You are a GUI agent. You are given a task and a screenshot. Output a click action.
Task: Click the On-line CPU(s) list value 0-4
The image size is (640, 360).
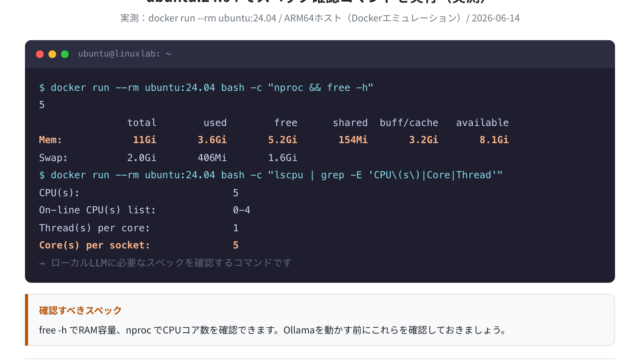[x=241, y=210]
